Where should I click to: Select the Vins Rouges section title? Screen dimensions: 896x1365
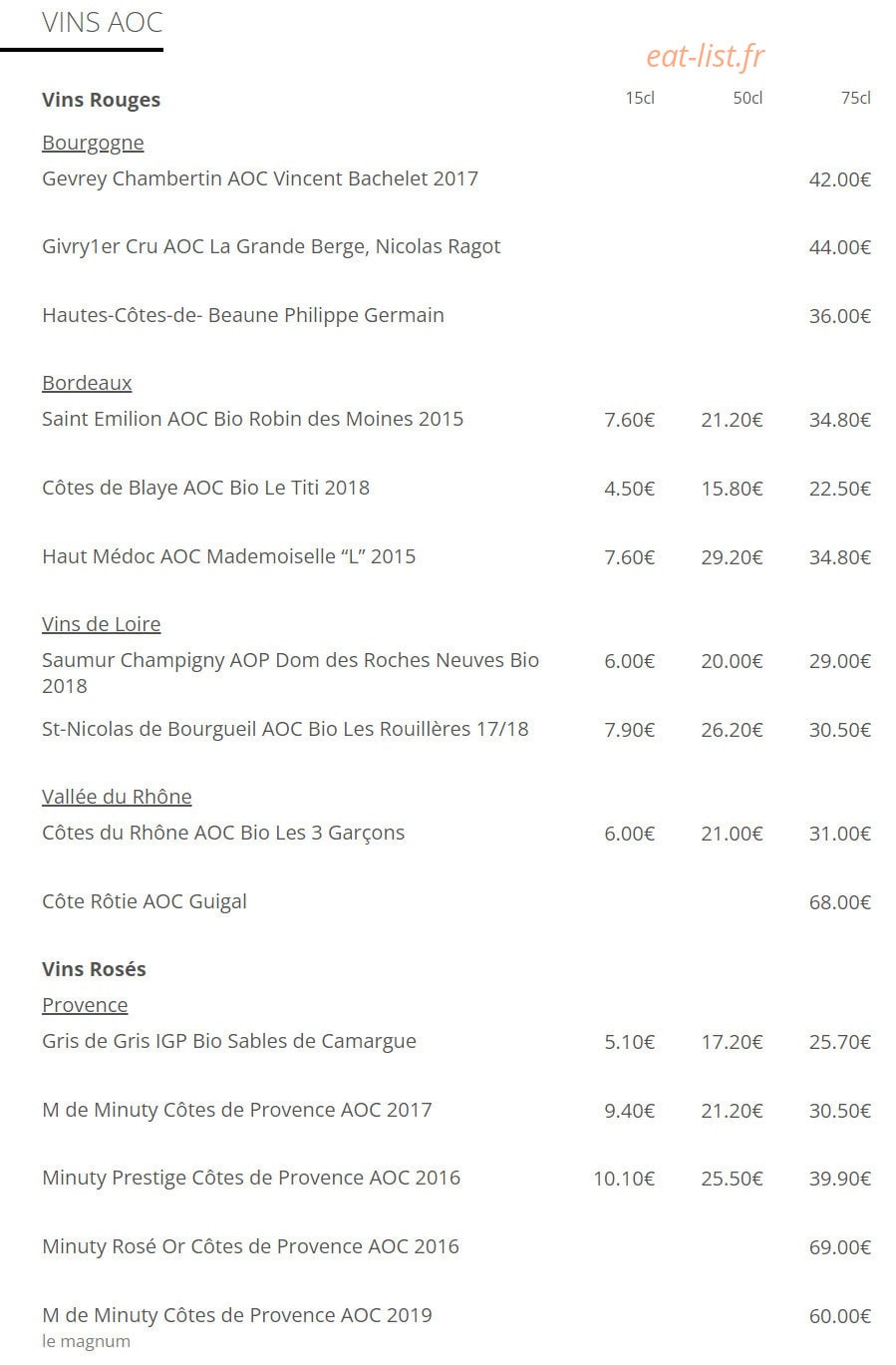tap(101, 100)
